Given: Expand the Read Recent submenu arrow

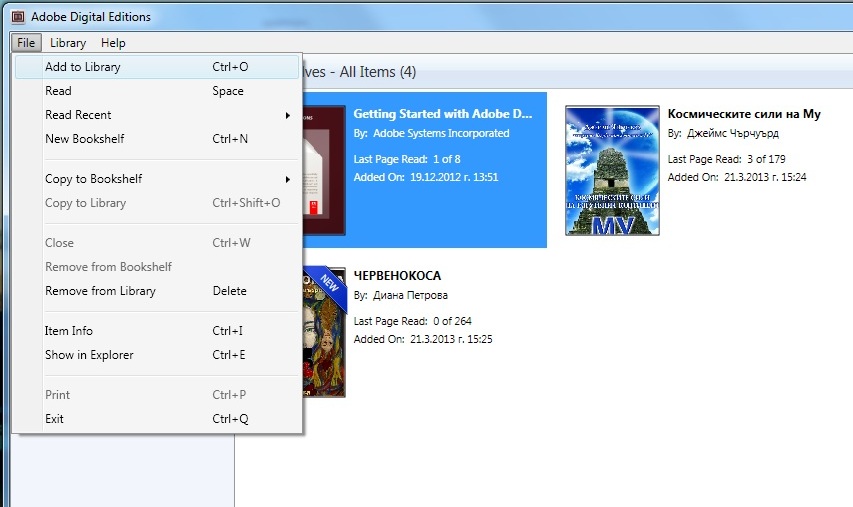Looking at the screenshot, I should (x=288, y=115).
